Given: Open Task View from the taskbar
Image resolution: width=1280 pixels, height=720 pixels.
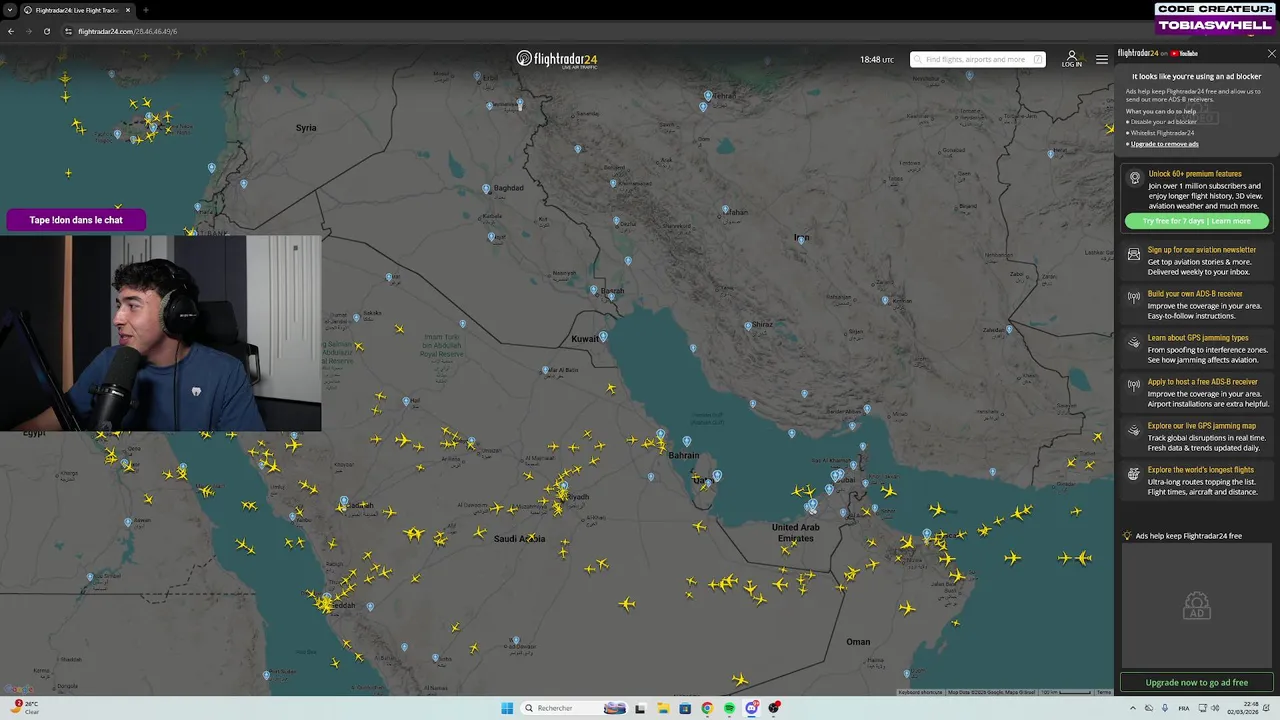Looking at the screenshot, I should pyautogui.click(x=640, y=708).
